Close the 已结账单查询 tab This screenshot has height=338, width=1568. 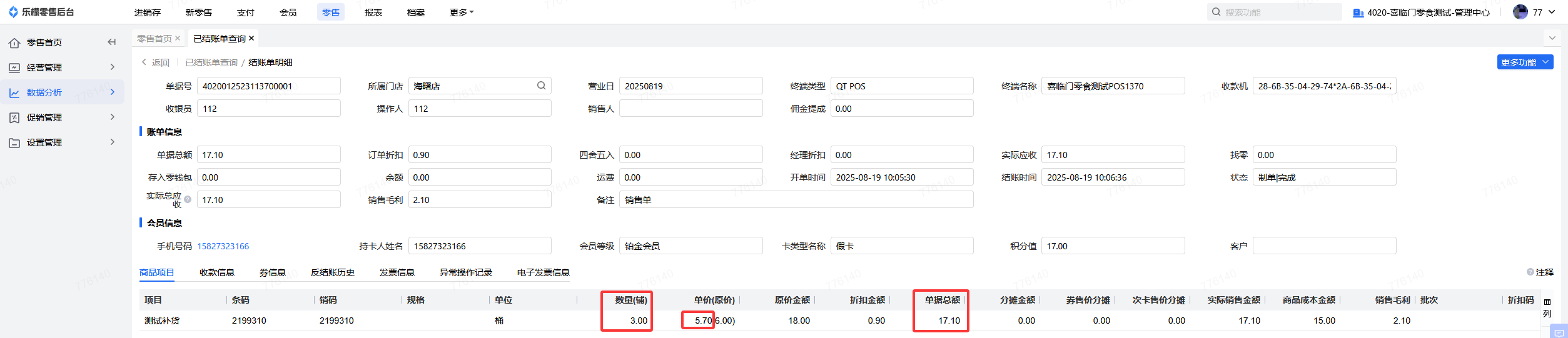coord(251,38)
